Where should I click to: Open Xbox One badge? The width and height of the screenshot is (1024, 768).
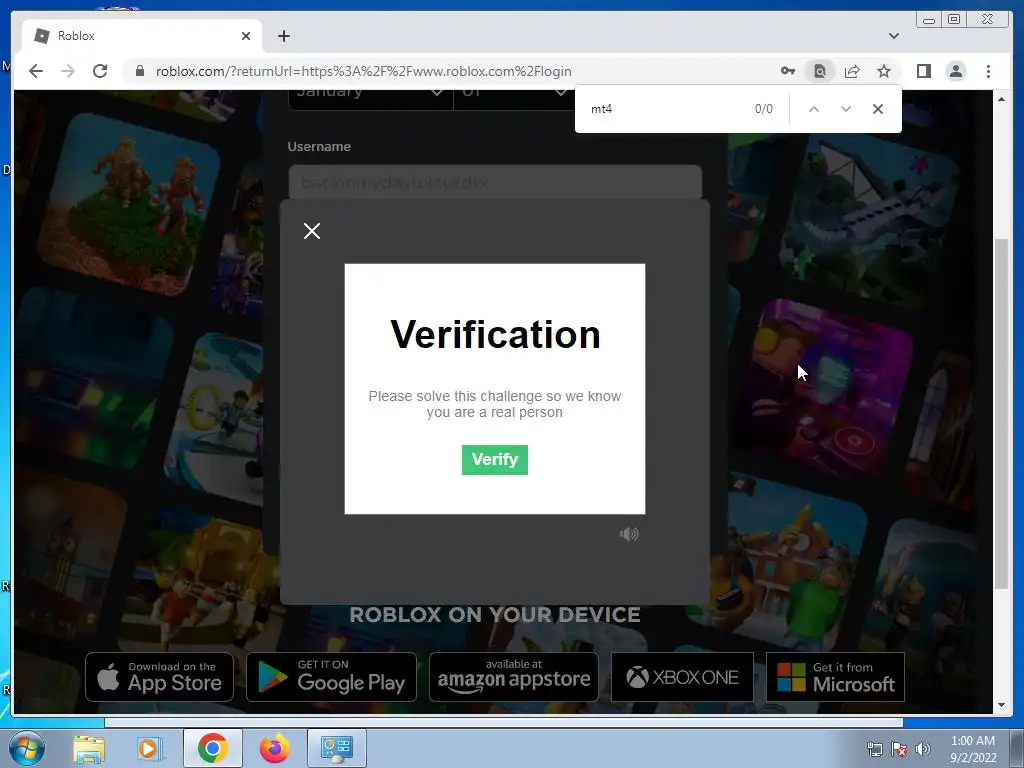point(682,677)
